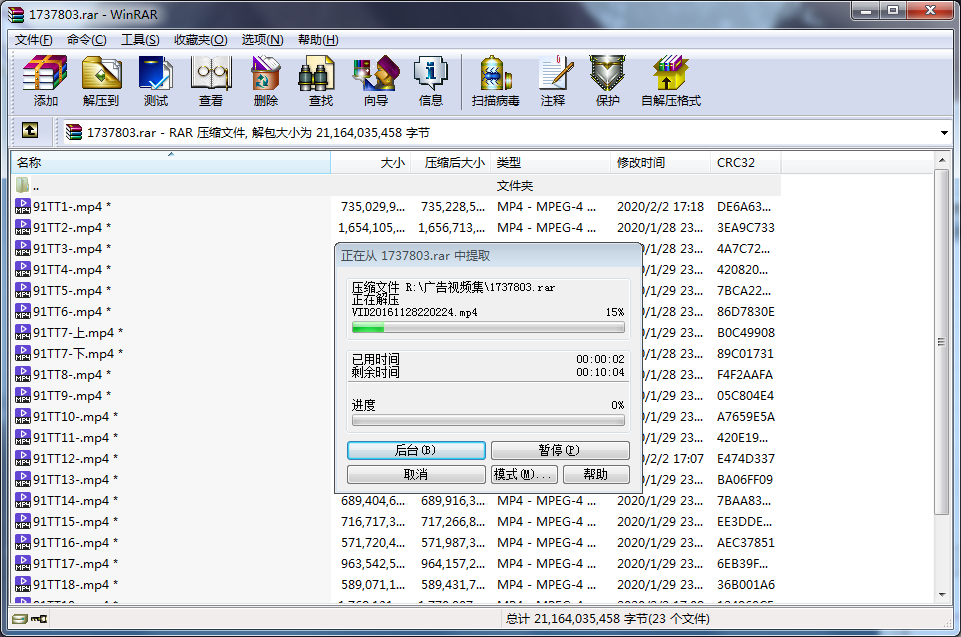This screenshot has width=961, height=637.
Task: Sort by the 压缩后大小 column header
Action: (x=450, y=162)
